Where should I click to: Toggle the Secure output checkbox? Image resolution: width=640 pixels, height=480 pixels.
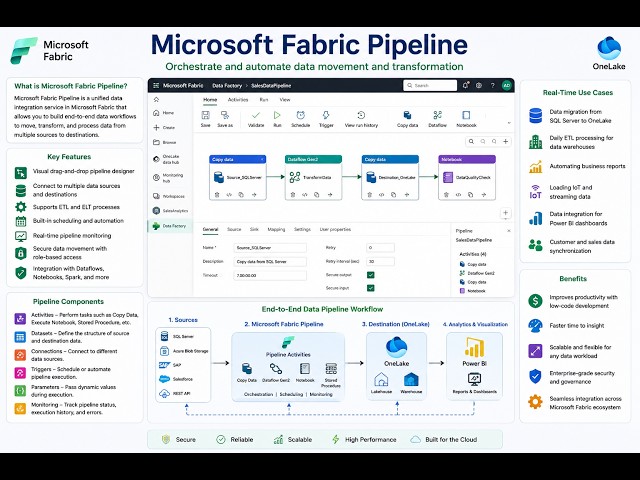tap(371, 275)
